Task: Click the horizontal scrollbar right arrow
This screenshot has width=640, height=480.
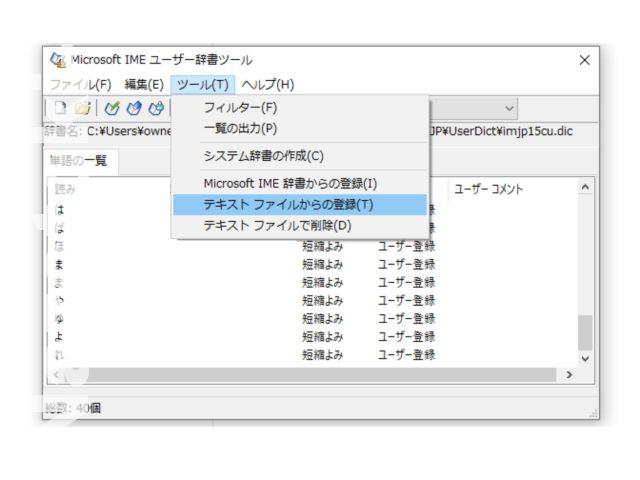Action: [x=570, y=375]
